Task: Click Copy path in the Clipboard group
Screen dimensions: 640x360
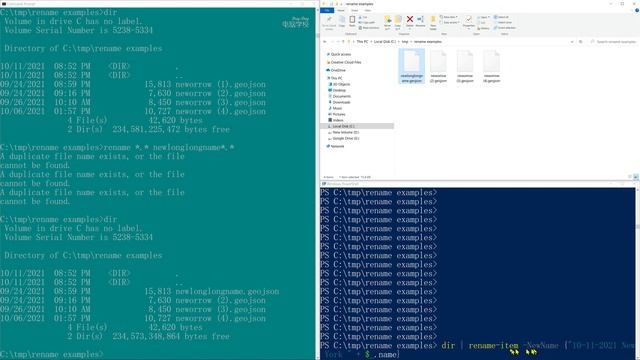Action: coord(367,22)
